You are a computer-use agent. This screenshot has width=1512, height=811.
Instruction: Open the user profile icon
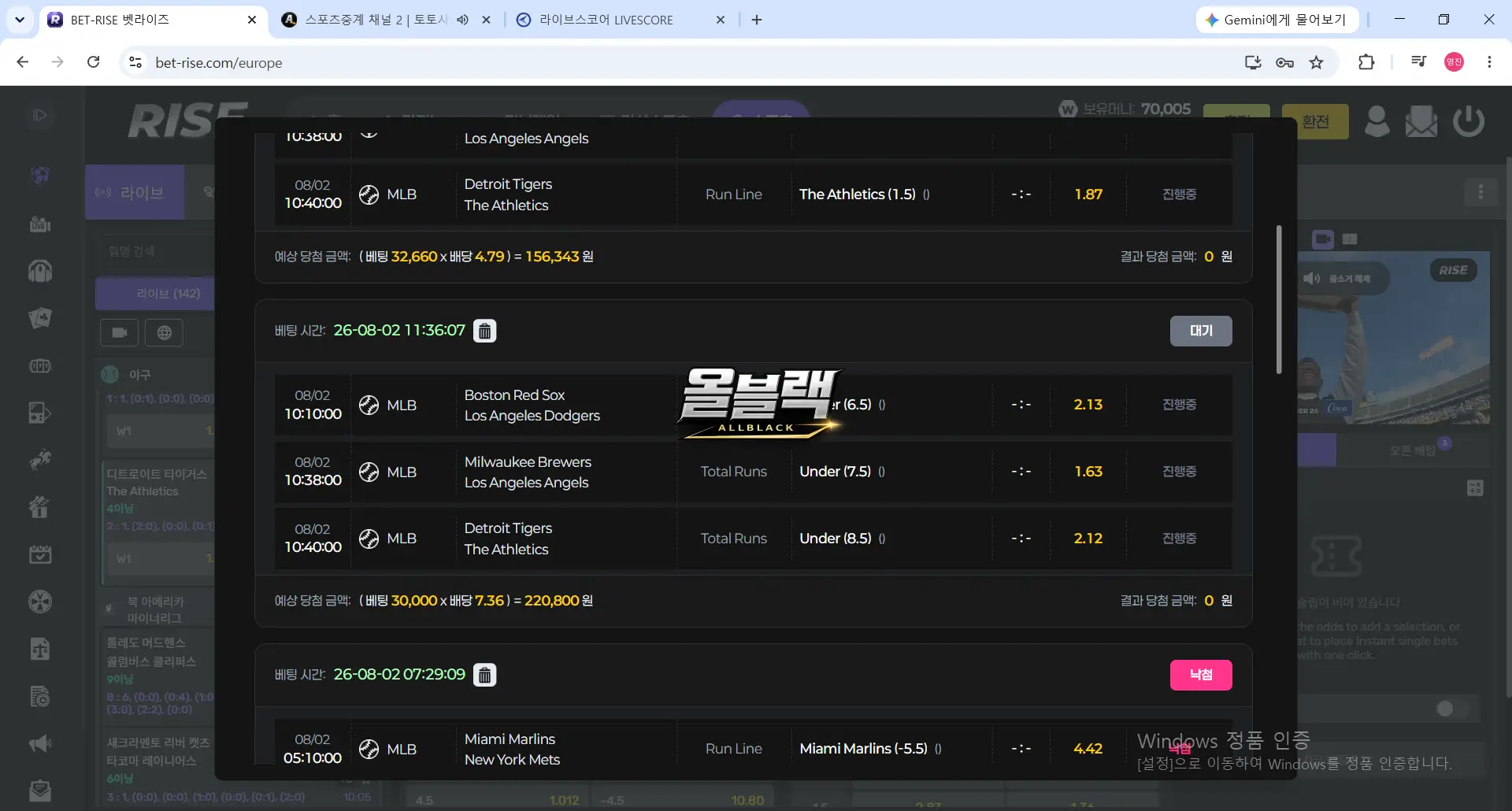pyautogui.click(x=1377, y=121)
